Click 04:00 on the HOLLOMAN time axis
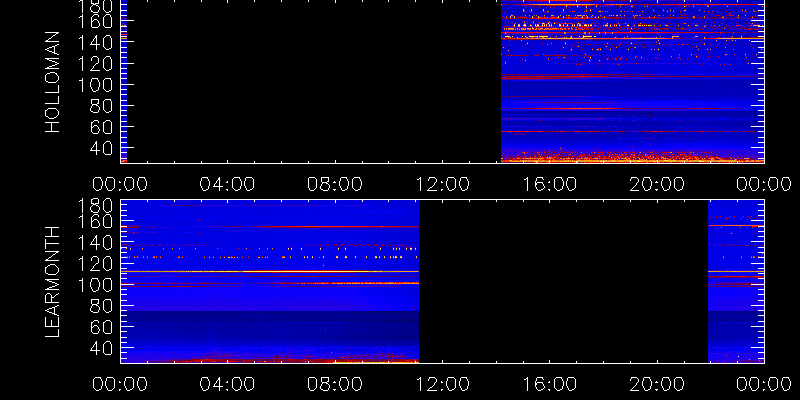This screenshot has width=800, height=400. click(x=227, y=184)
